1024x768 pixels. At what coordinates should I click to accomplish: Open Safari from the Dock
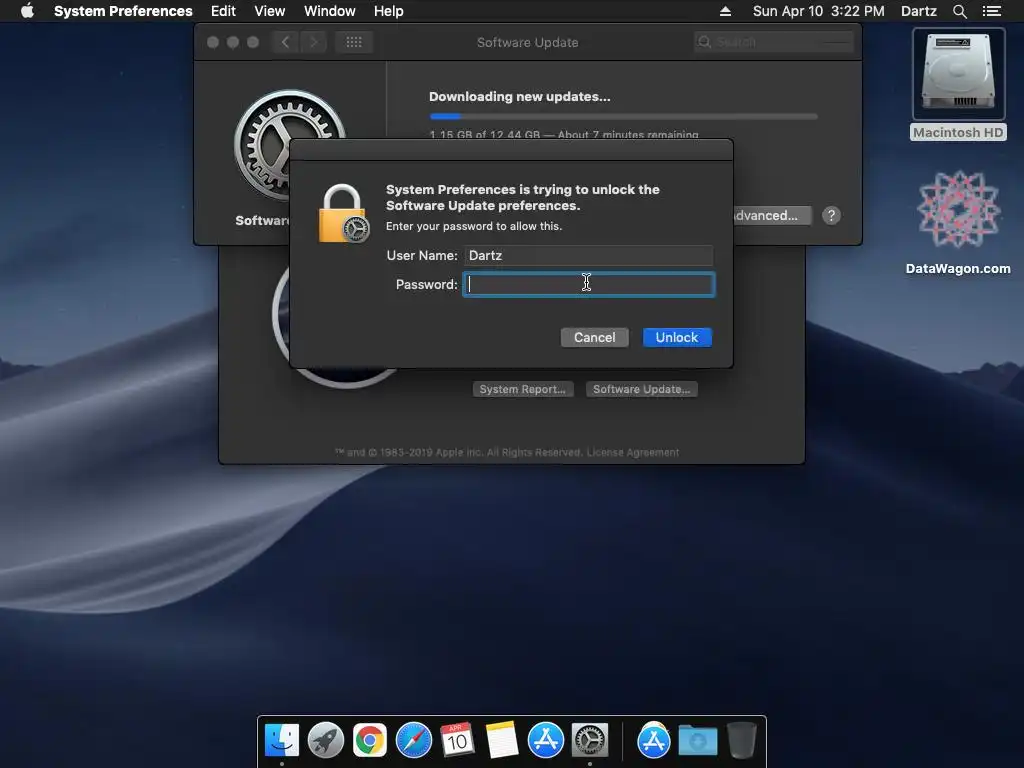[x=414, y=741]
